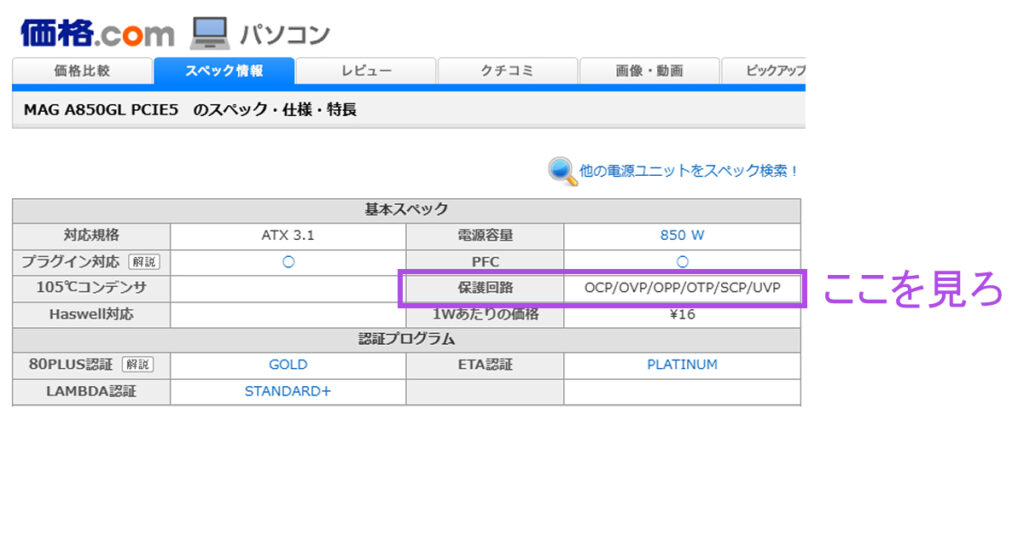This screenshot has width=1024, height=538.
Task: Click the circle link in プラグイン対応 row
Action: tap(288, 262)
